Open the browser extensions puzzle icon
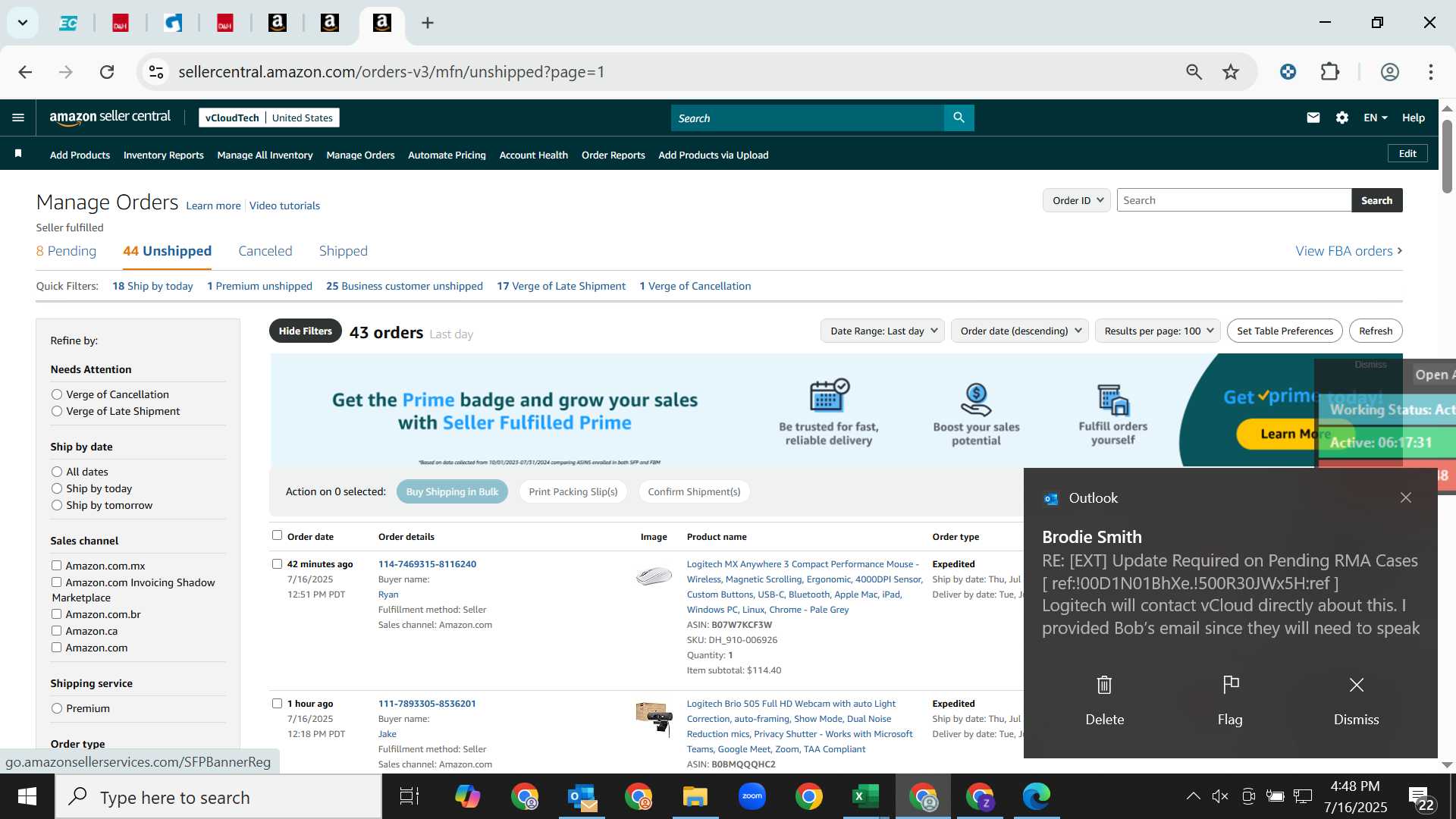This screenshot has width=1456, height=819. point(1329,72)
